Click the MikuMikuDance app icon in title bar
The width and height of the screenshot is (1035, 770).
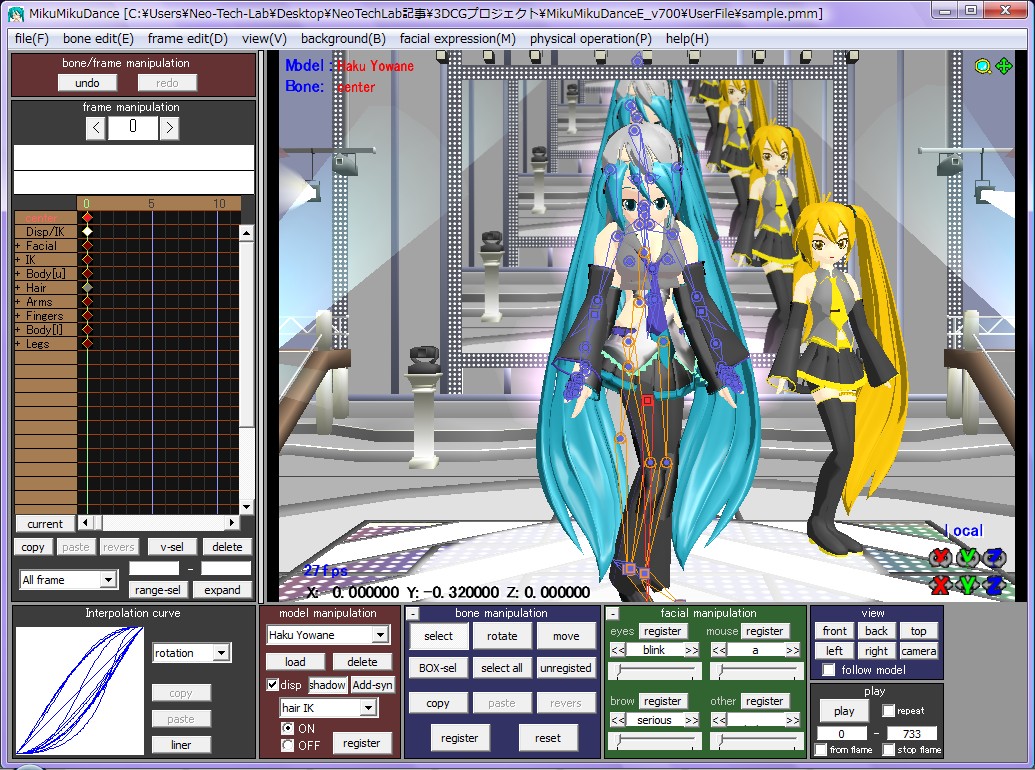click(x=17, y=13)
